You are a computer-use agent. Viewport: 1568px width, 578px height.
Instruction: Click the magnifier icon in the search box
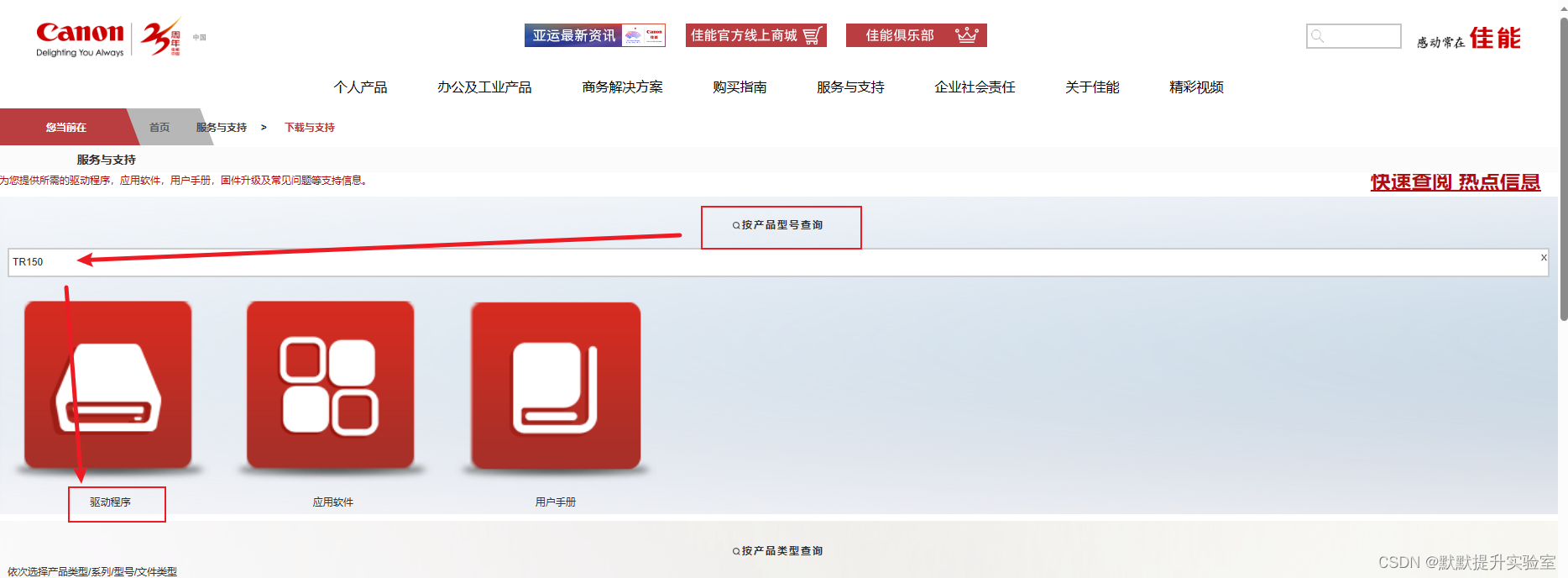point(1318,36)
